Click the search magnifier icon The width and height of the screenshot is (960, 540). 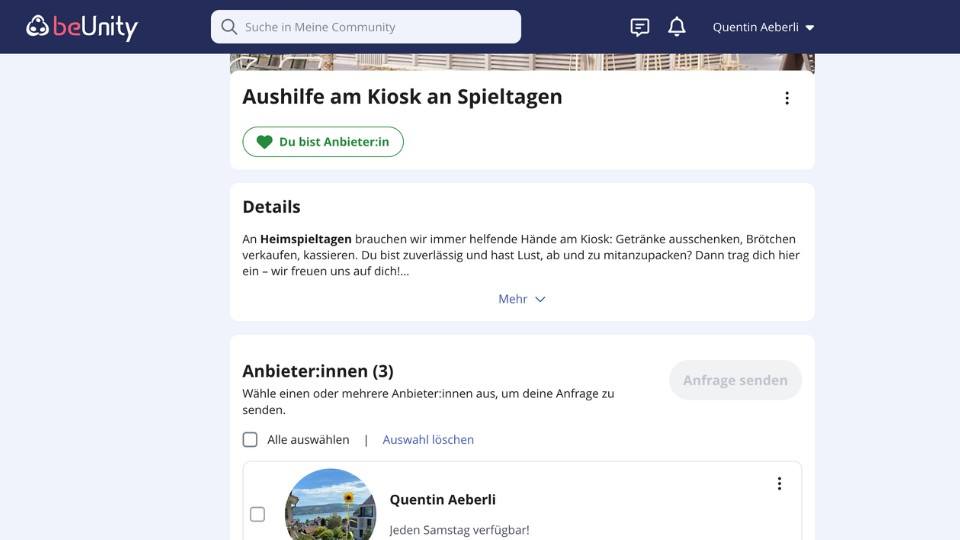click(229, 27)
